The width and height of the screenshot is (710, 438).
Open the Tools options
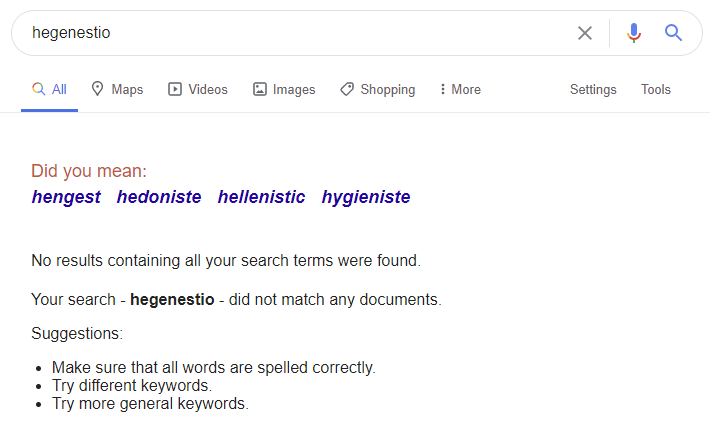click(x=656, y=89)
